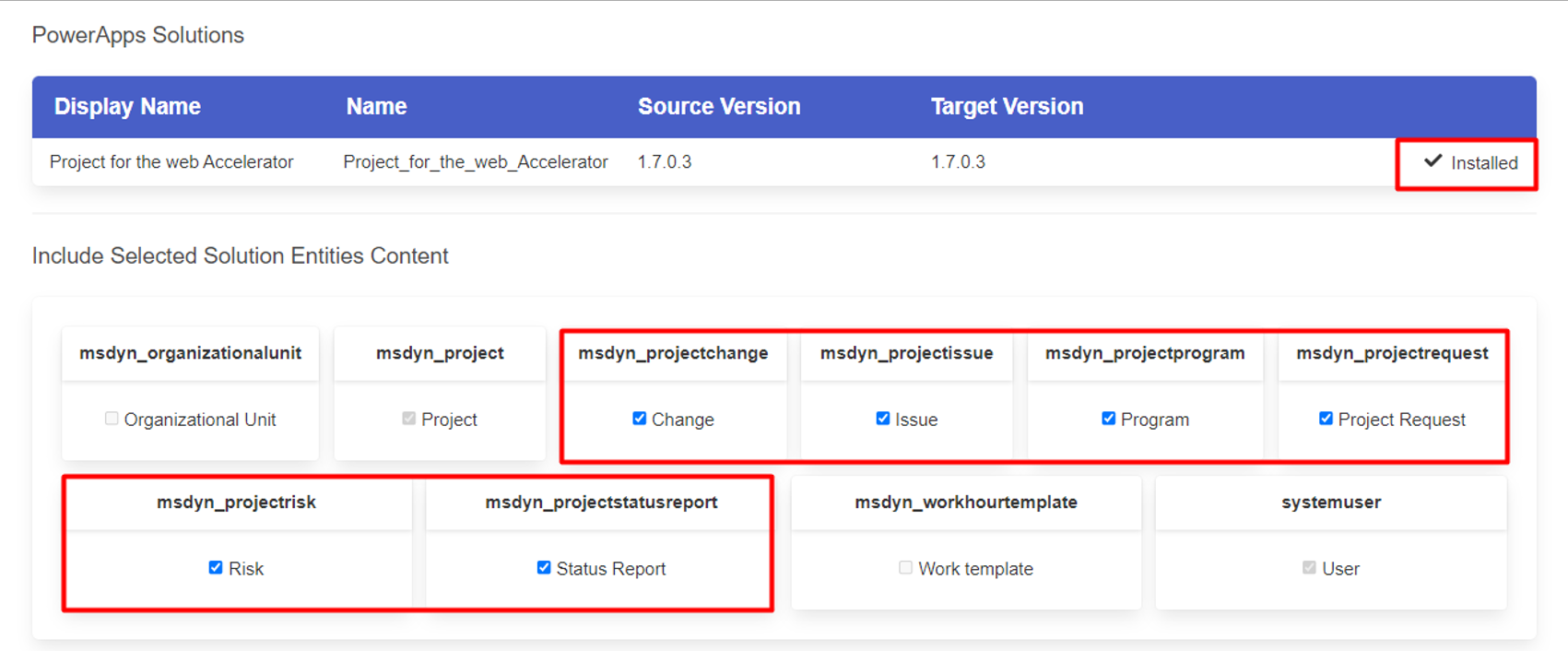Viewport: 1568px width, 651px height.
Task: Click the msdyn_projectprogram card header
Action: [x=1145, y=353]
